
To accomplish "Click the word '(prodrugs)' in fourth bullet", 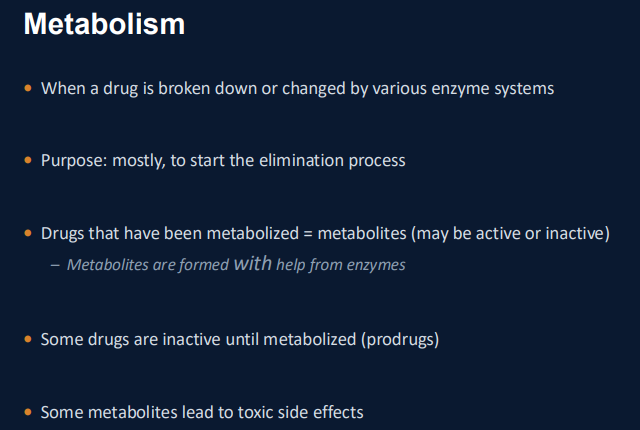I will click(400, 340).
